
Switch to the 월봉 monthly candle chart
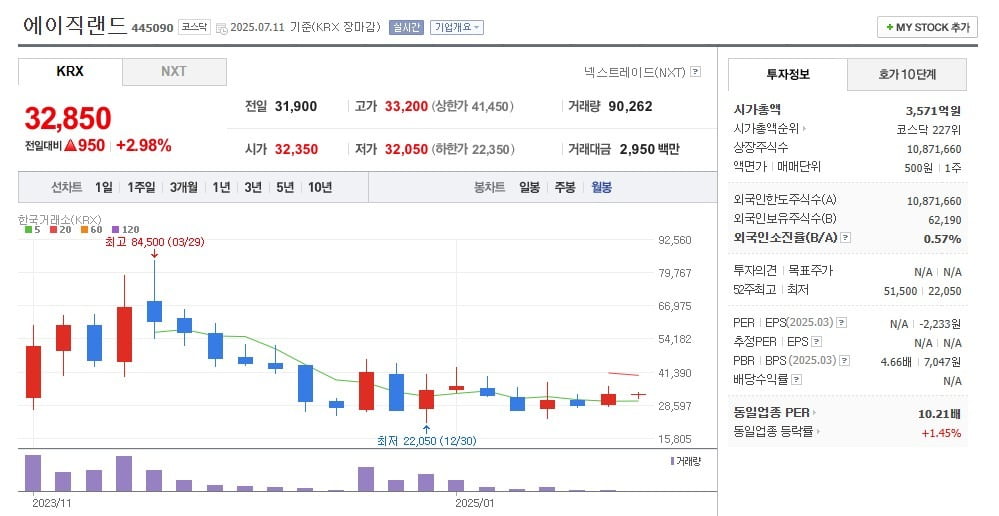601,187
